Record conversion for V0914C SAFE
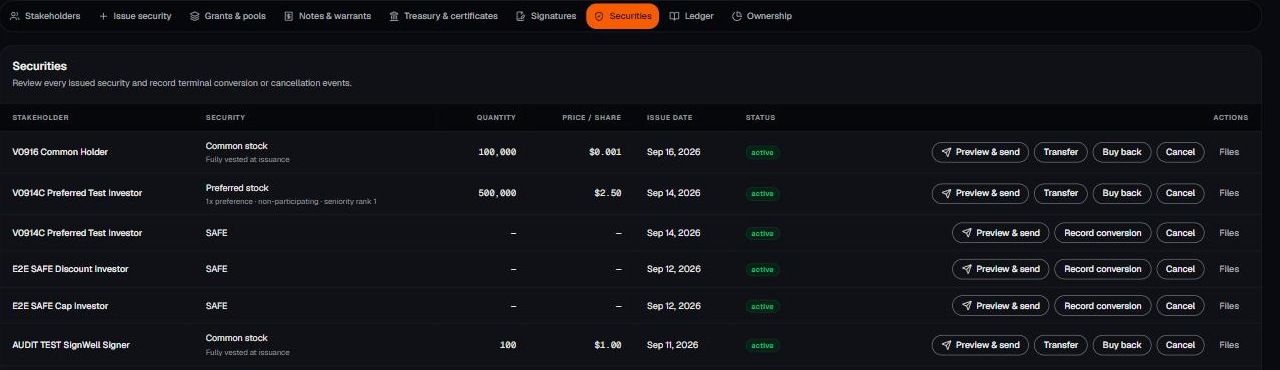 (1102, 233)
